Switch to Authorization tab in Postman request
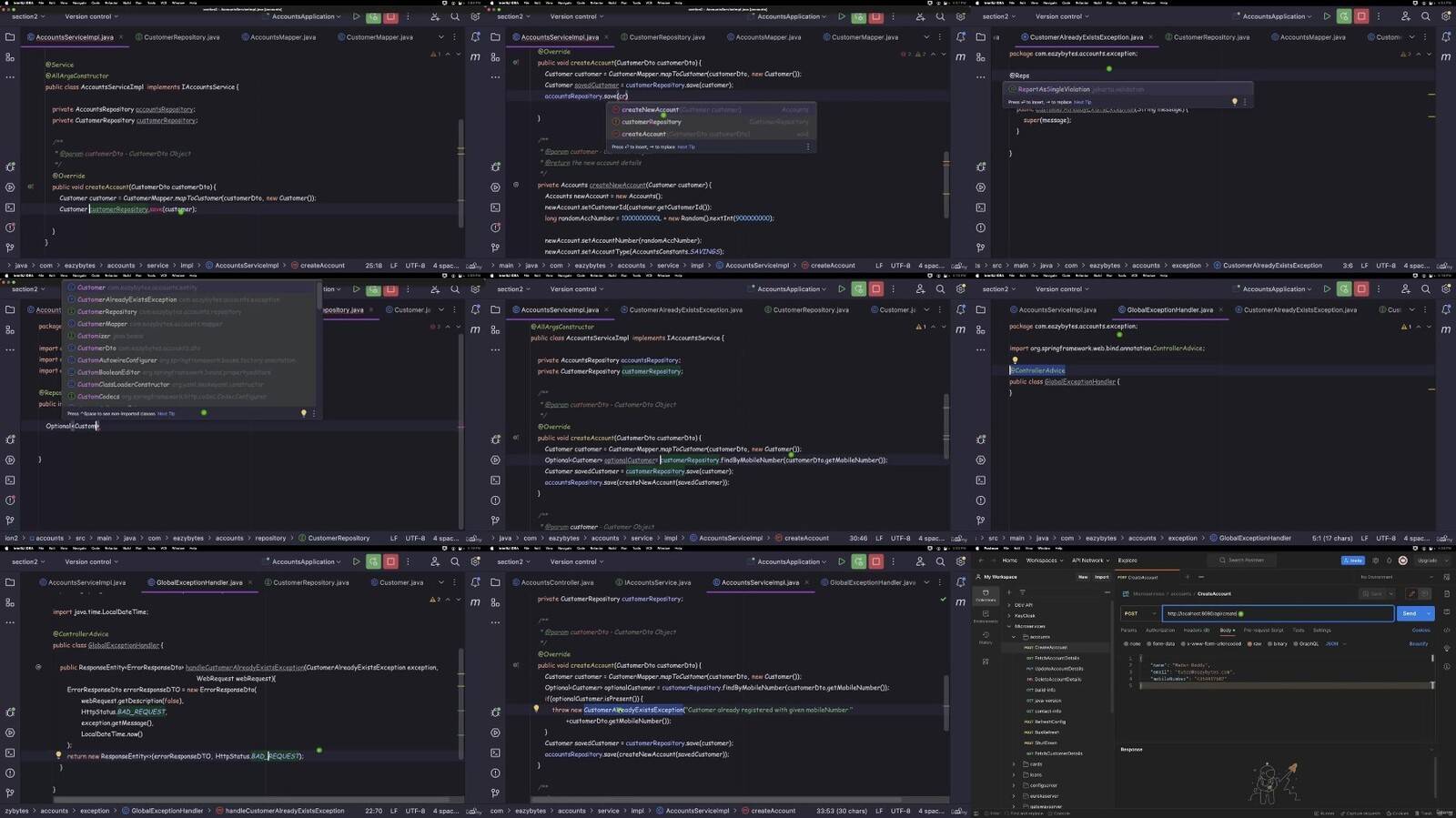 1160,630
